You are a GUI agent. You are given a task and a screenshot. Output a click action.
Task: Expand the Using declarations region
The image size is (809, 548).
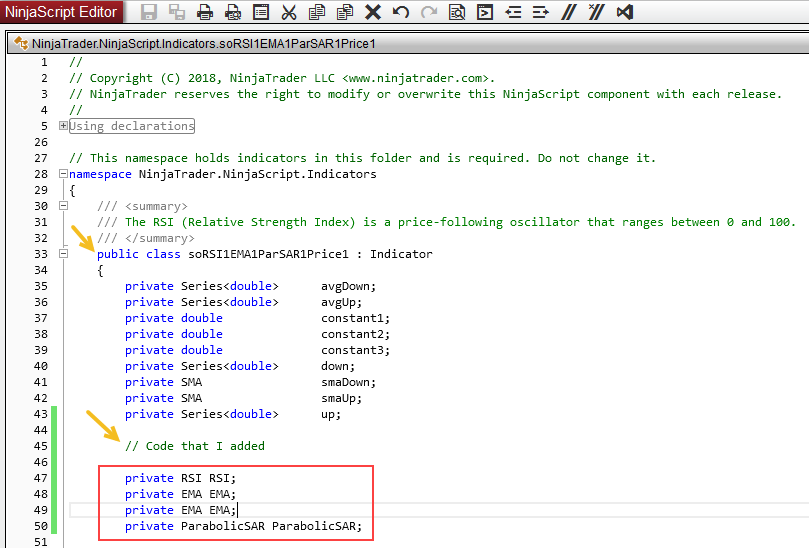click(63, 125)
